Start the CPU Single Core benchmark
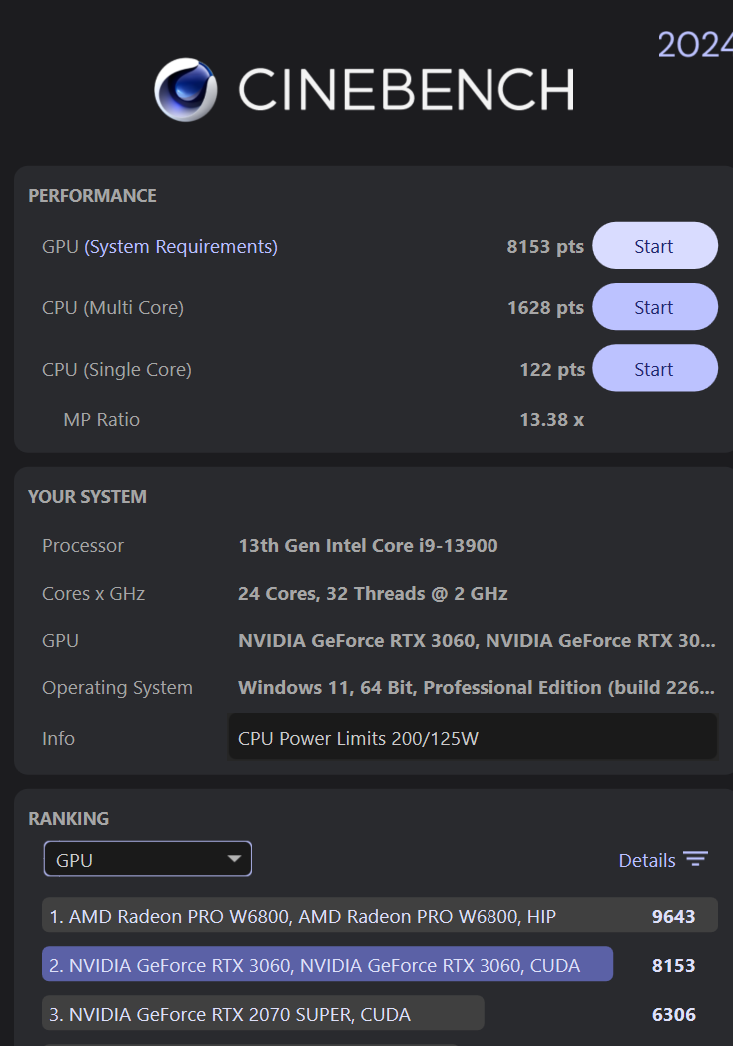This screenshot has width=733, height=1046. (x=655, y=368)
